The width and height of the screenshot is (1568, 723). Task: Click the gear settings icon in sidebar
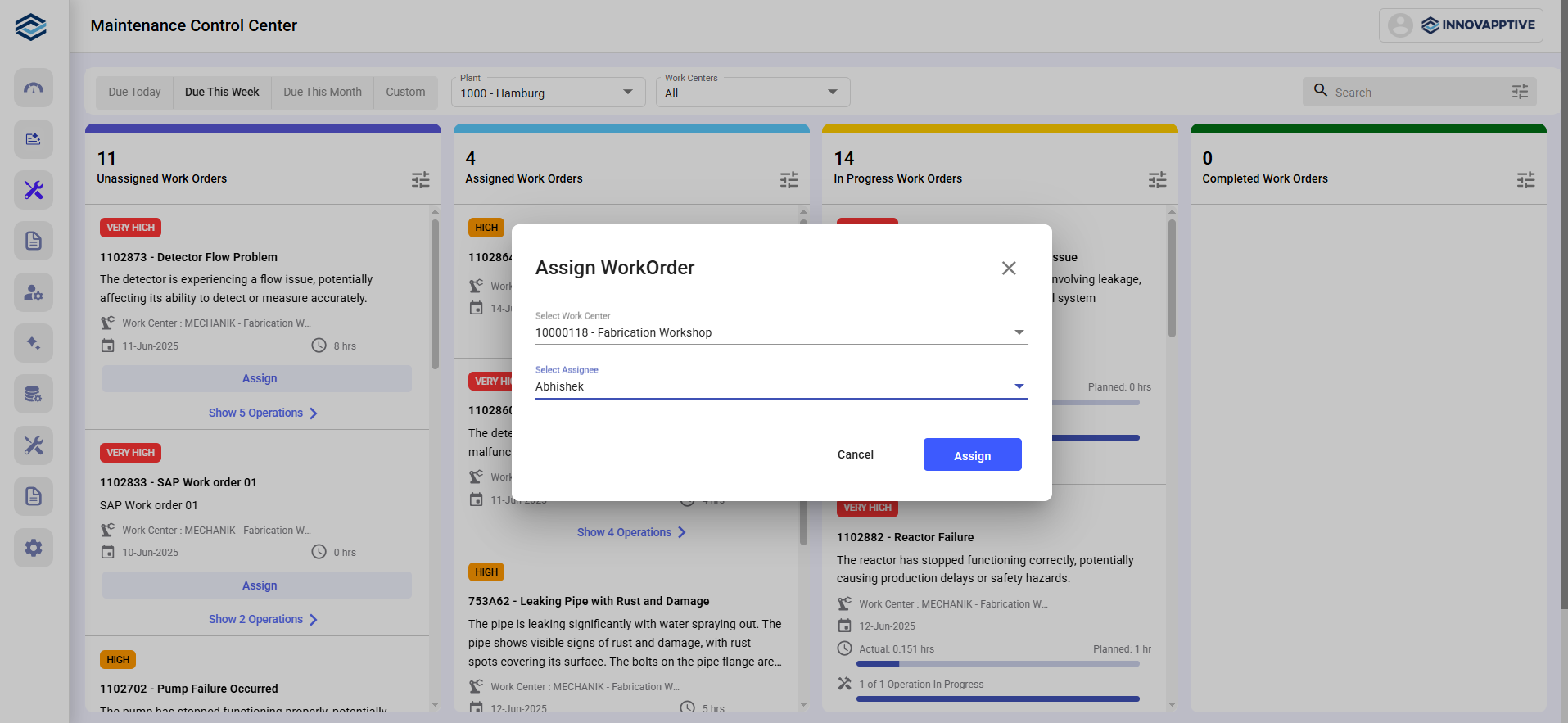tap(33, 548)
